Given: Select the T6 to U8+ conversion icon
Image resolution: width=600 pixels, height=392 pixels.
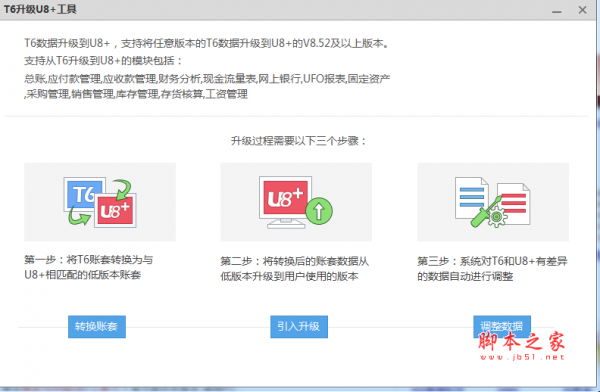Looking at the screenshot, I should click(100, 202).
